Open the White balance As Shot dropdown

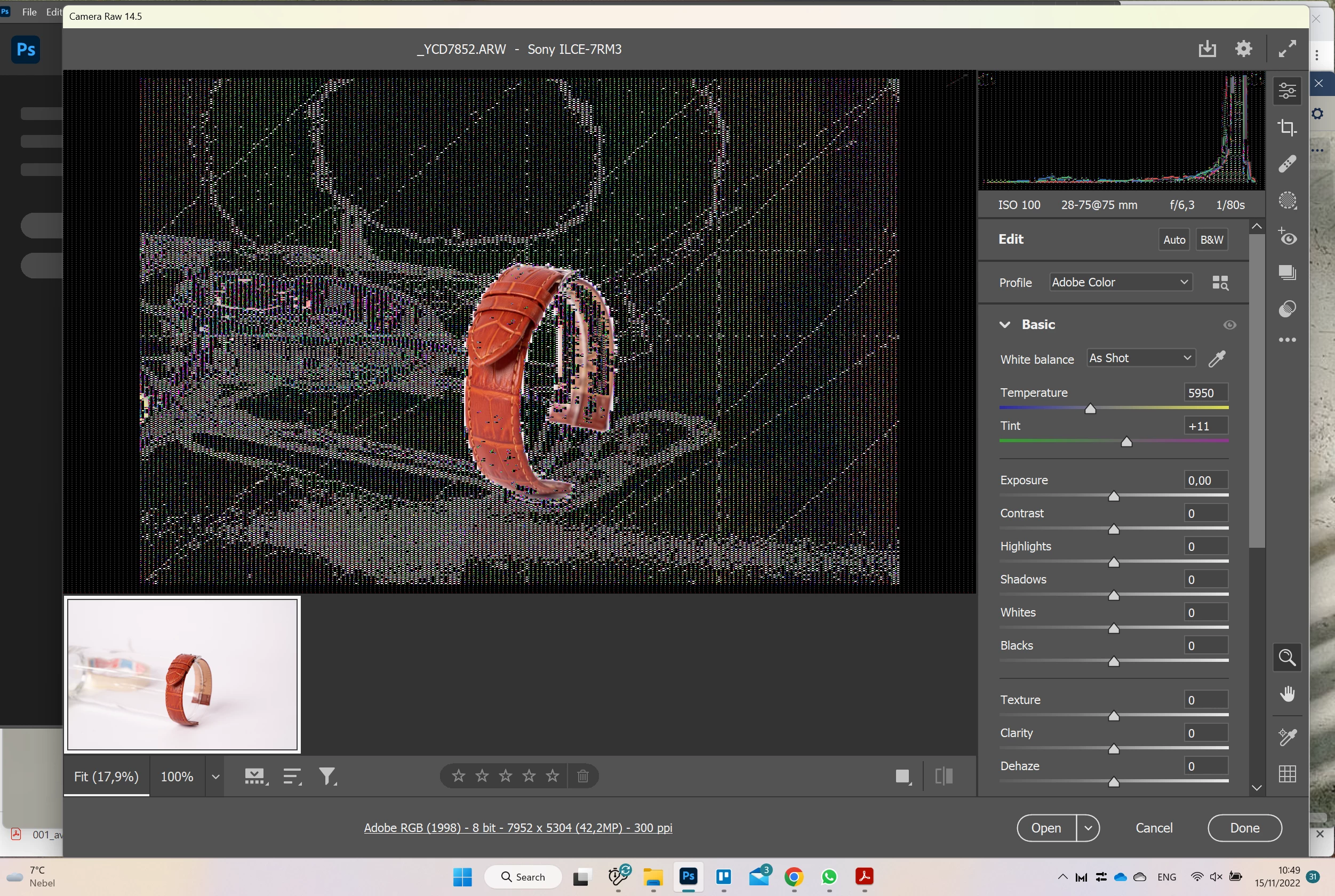pos(1140,358)
